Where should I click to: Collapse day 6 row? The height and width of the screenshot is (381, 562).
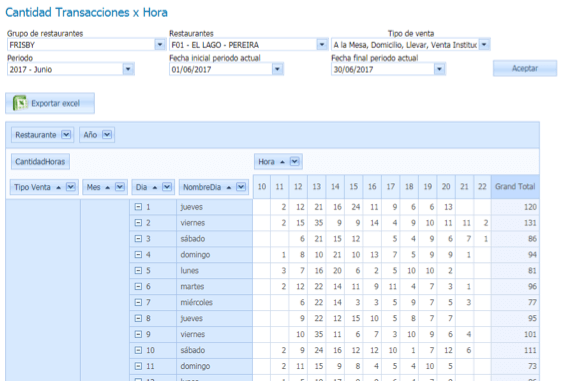pyautogui.click(x=138, y=286)
